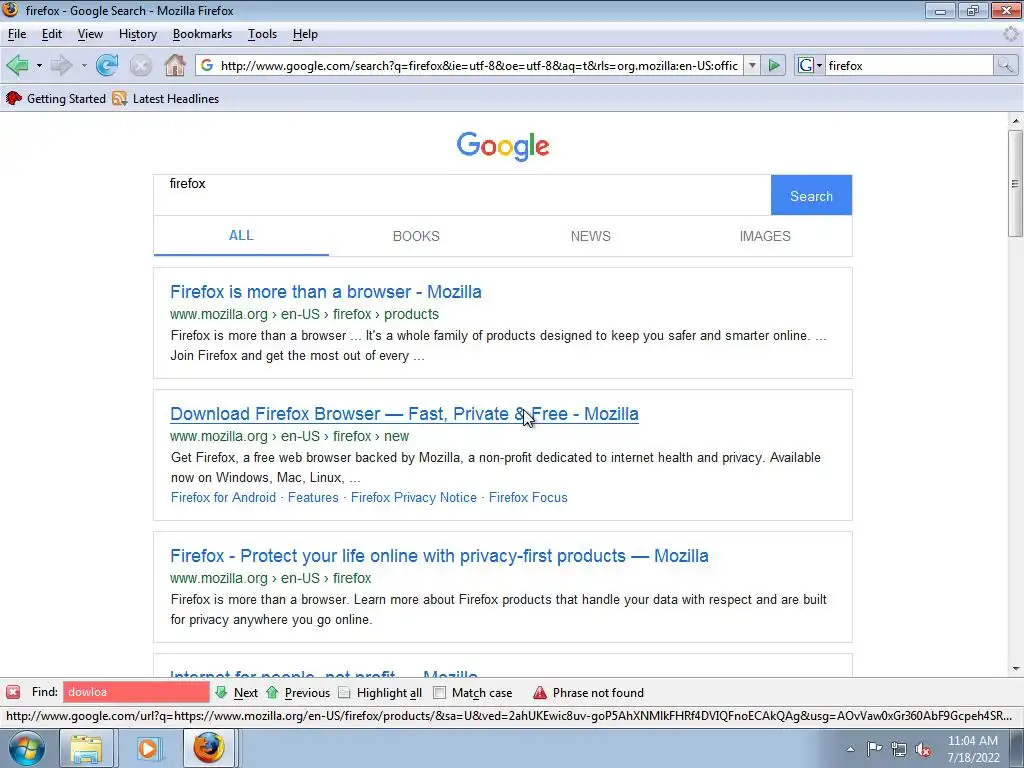Open the File menu

(x=17, y=34)
